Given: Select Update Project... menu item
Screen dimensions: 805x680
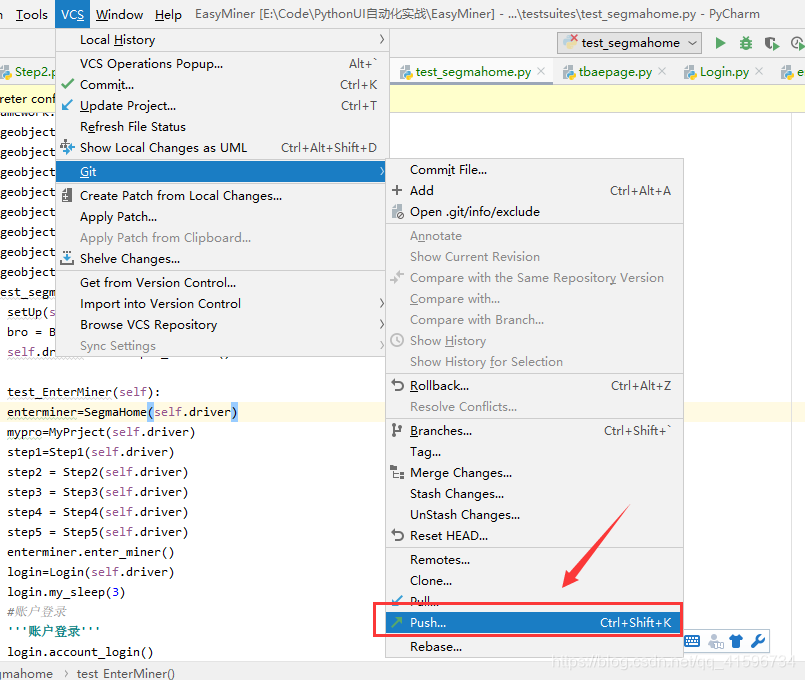Looking at the screenshot, I should coord(221,106).
